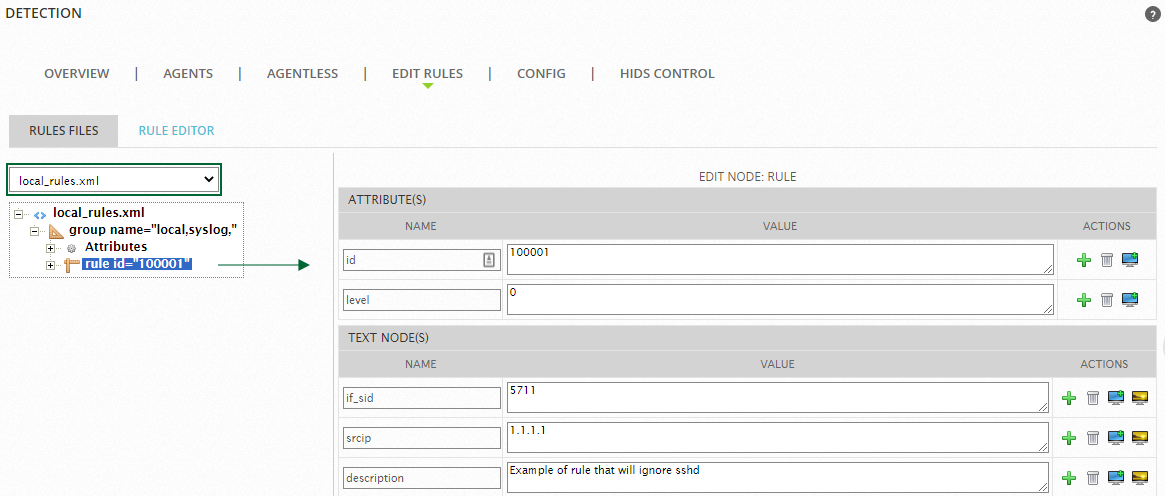This screenshot has width=1165, height=496.
Task: Switch to the RULE EDITOR tab
Action: pos(176,131)
